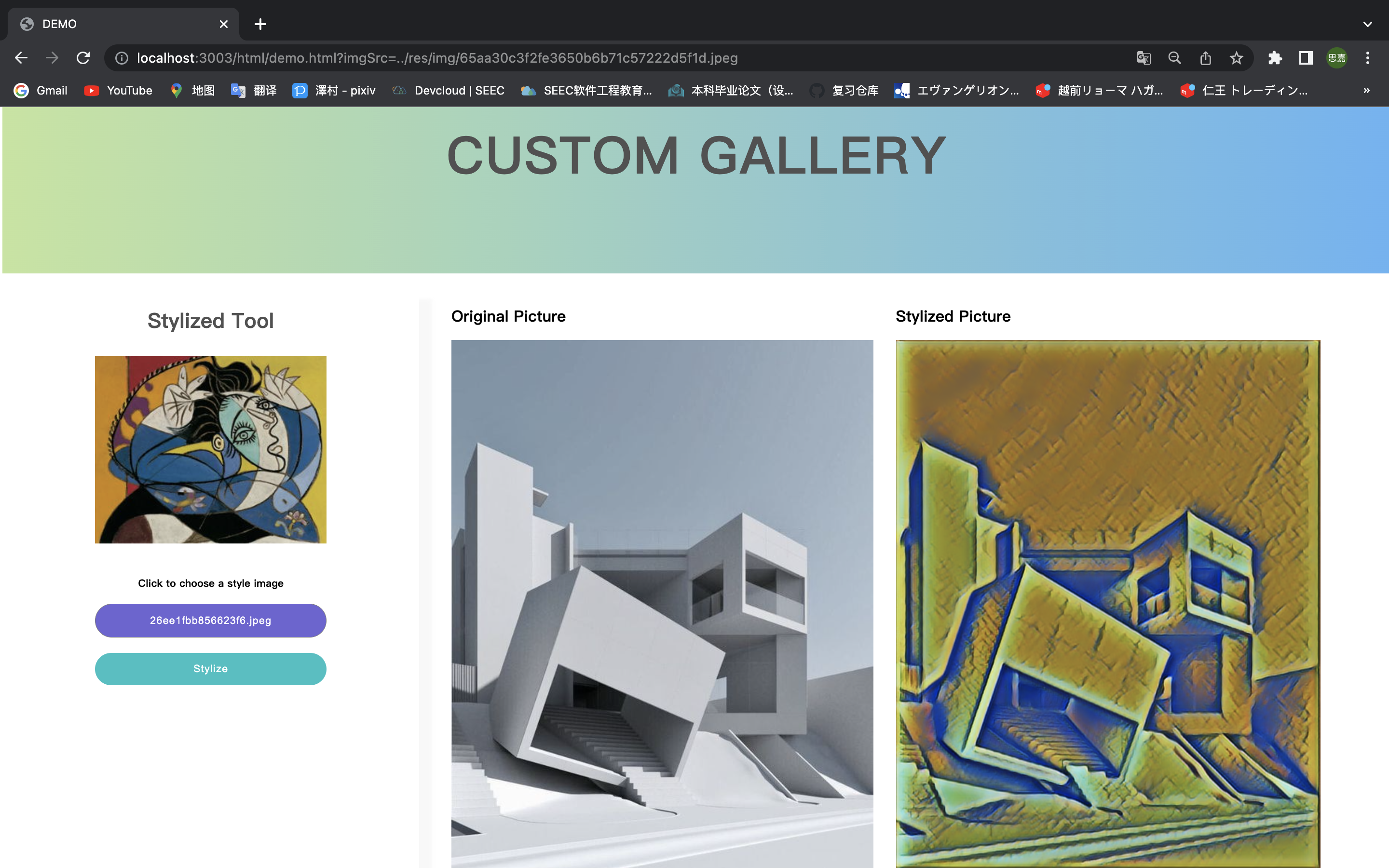Expand the tab search chevron
The height and width of the screenshot is (868, 1389).
tap(1368, 24)
